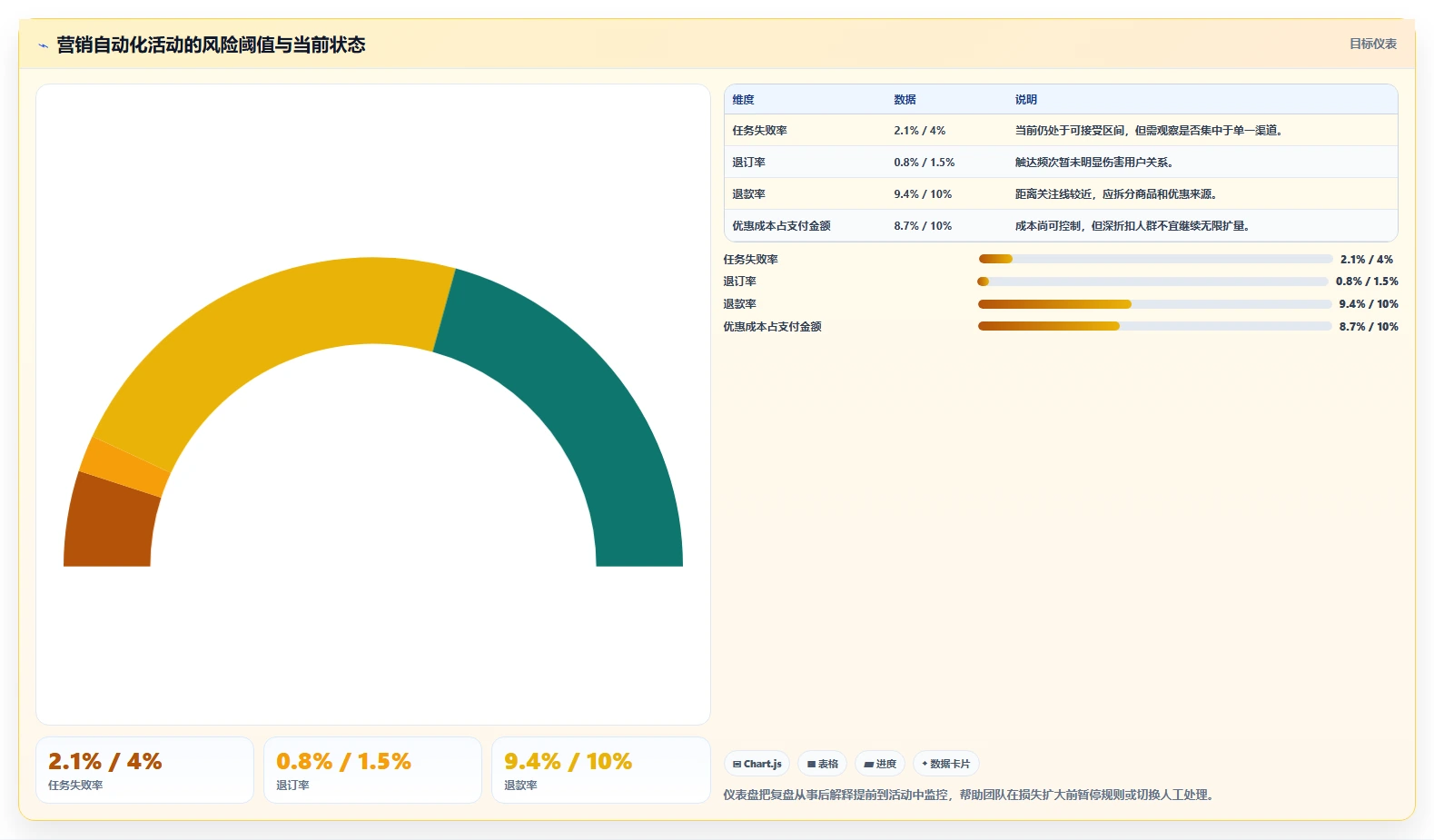Click the small orange gauge segment
The image size is (1434, 840).
pos(124,467)
